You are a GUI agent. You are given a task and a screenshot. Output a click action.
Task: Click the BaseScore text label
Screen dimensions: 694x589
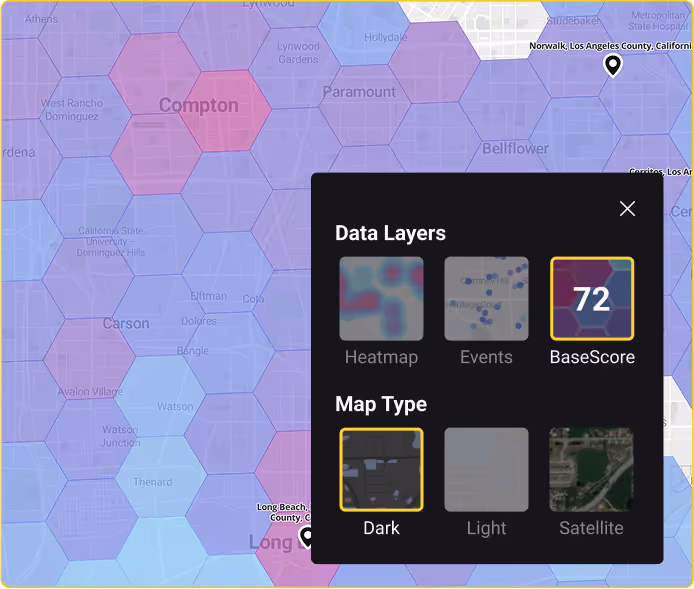592,357
